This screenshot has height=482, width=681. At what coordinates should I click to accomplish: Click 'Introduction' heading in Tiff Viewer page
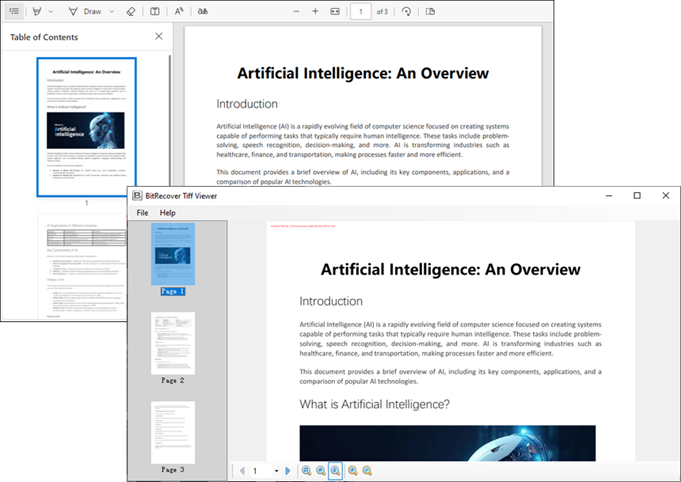pos(331,301)
